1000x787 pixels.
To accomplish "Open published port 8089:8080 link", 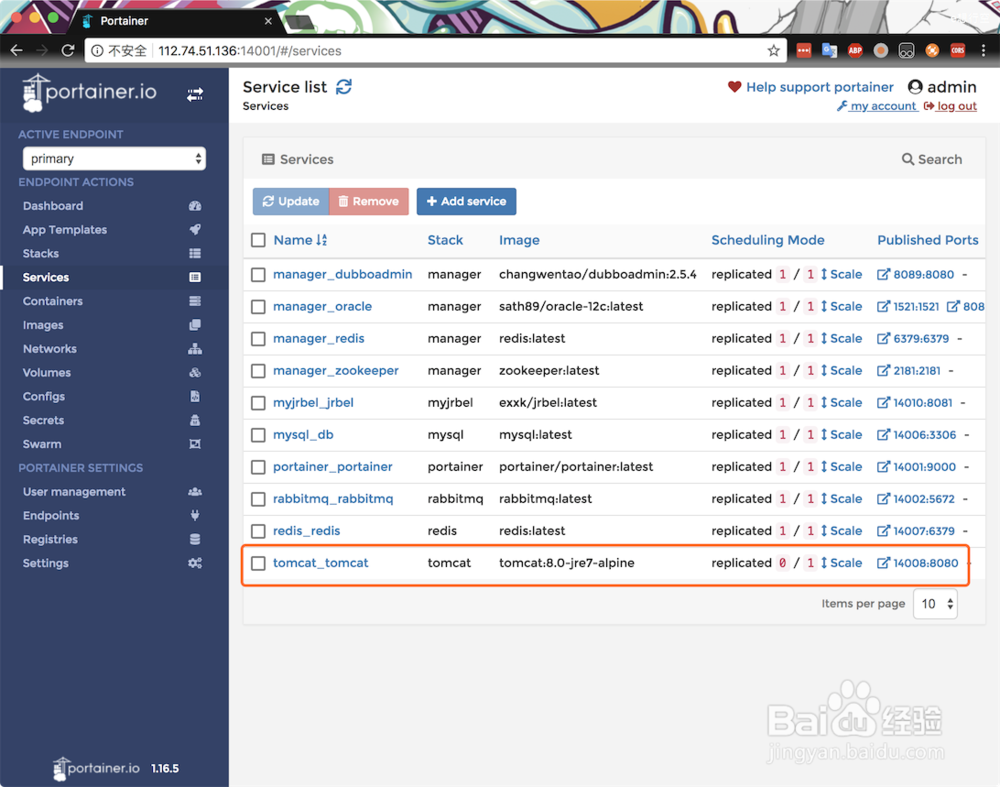I will [x=916, y=274].
